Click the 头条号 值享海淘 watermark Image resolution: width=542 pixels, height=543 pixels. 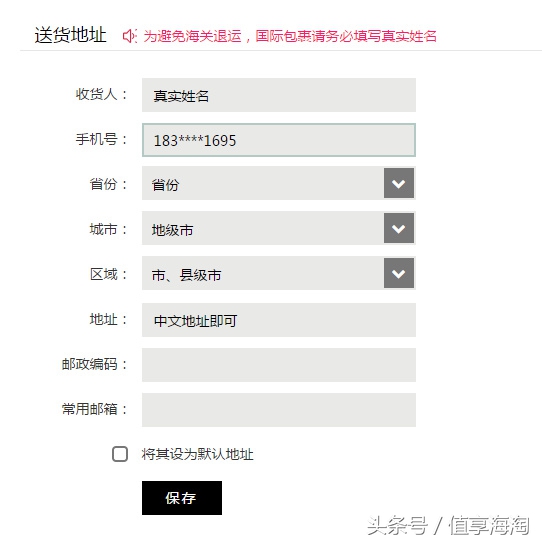(x=448, y=525)
